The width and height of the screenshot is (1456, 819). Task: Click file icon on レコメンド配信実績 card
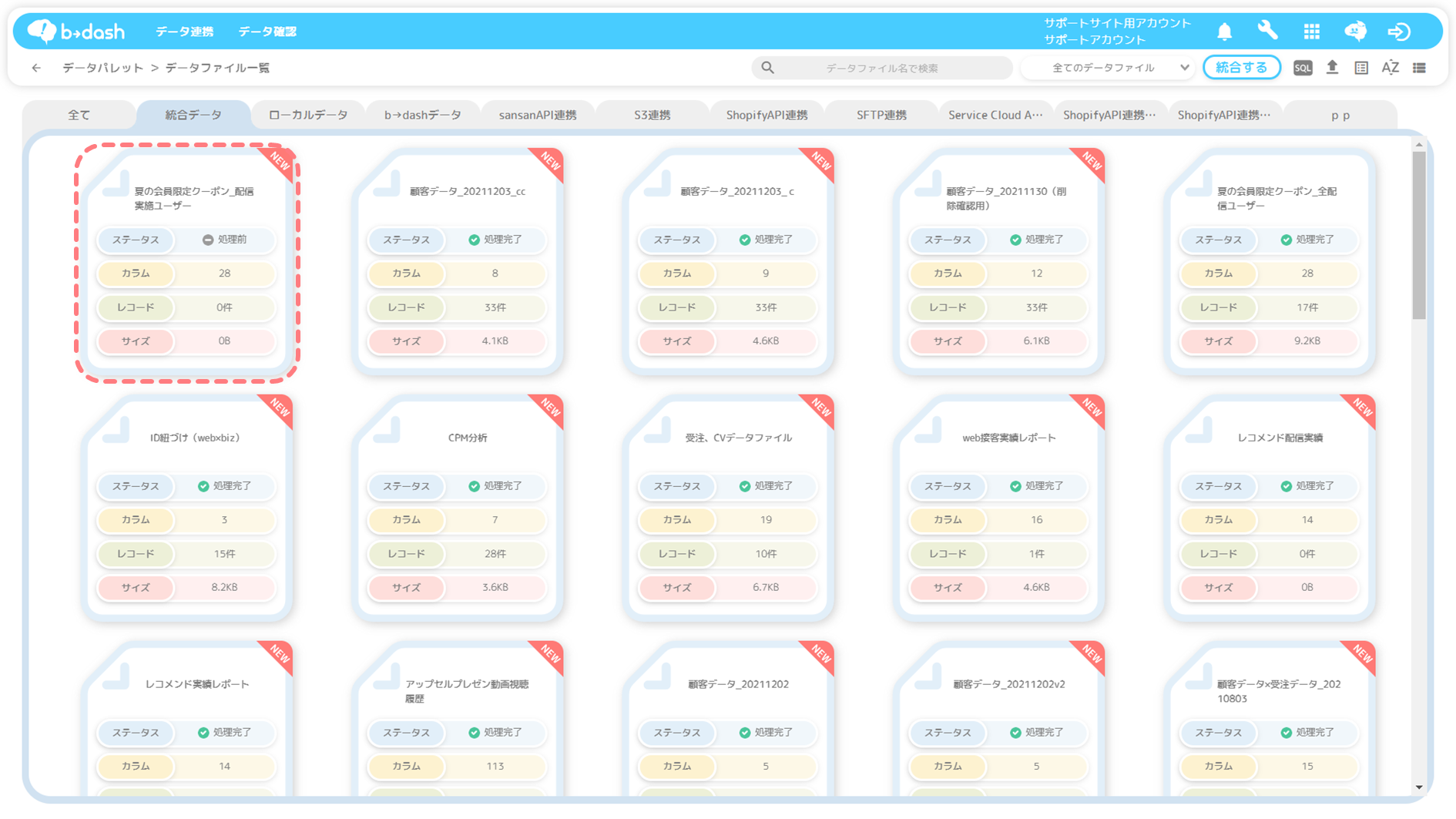click(x=1200, y=430)
